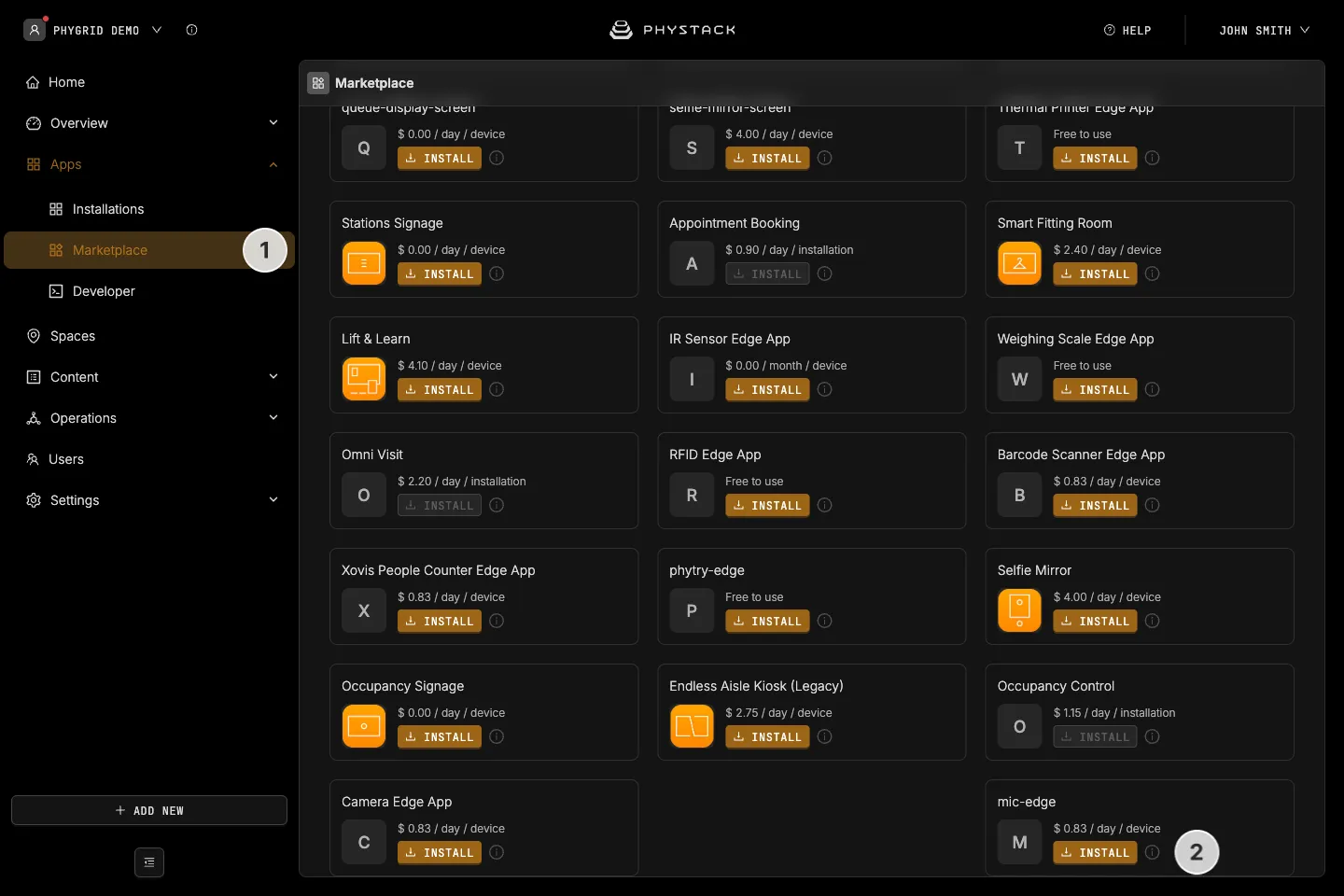The width and height of the screenshot is (1344, 896).
Task: Click the Lift & Learn app icon
Action: point(364,379)
